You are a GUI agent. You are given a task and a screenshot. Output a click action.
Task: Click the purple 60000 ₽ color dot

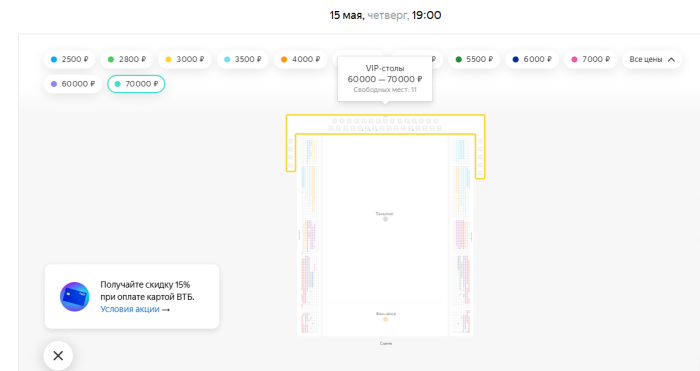click(54, 84)
